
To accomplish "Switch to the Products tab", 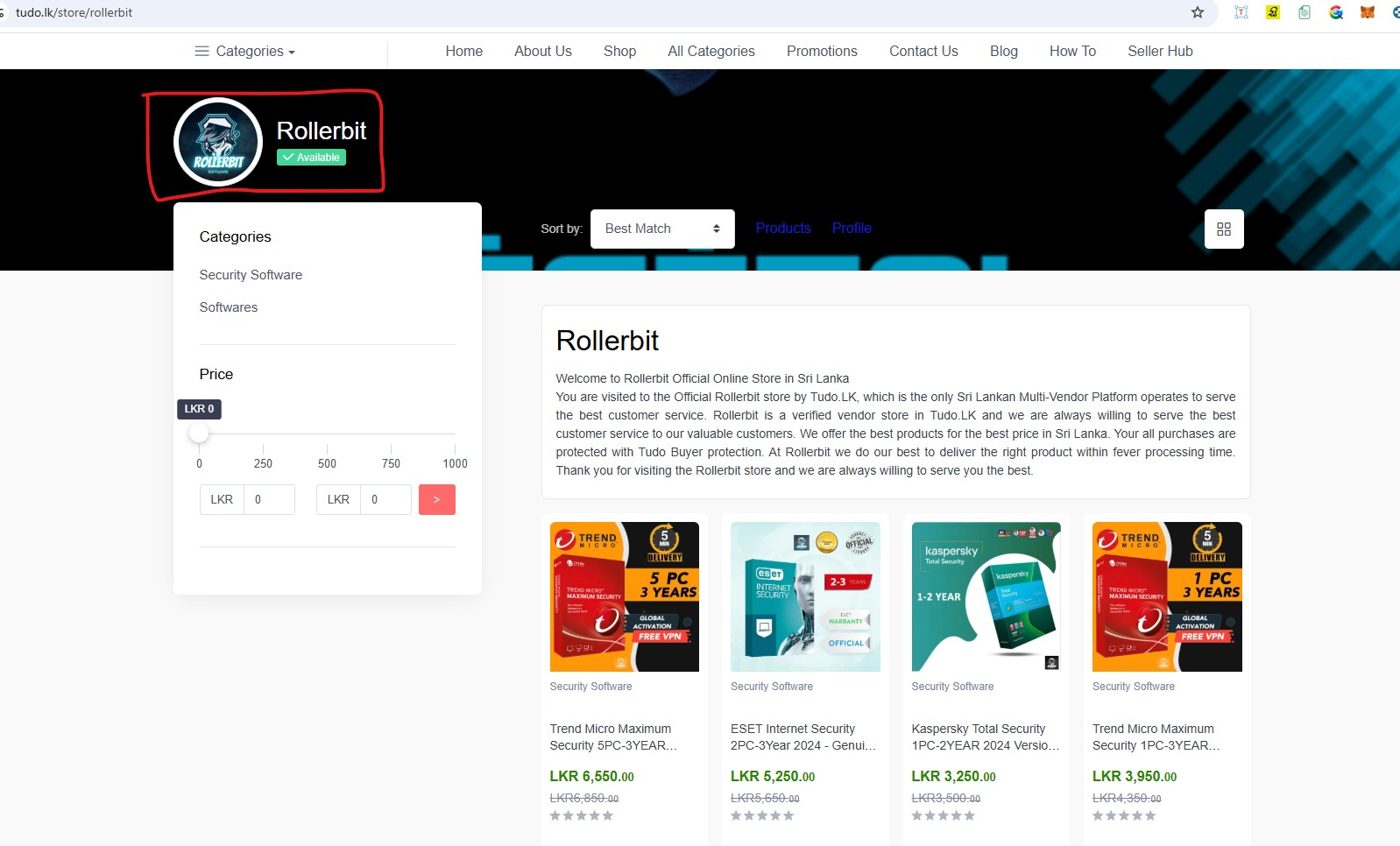I will [x=783, y=228].
